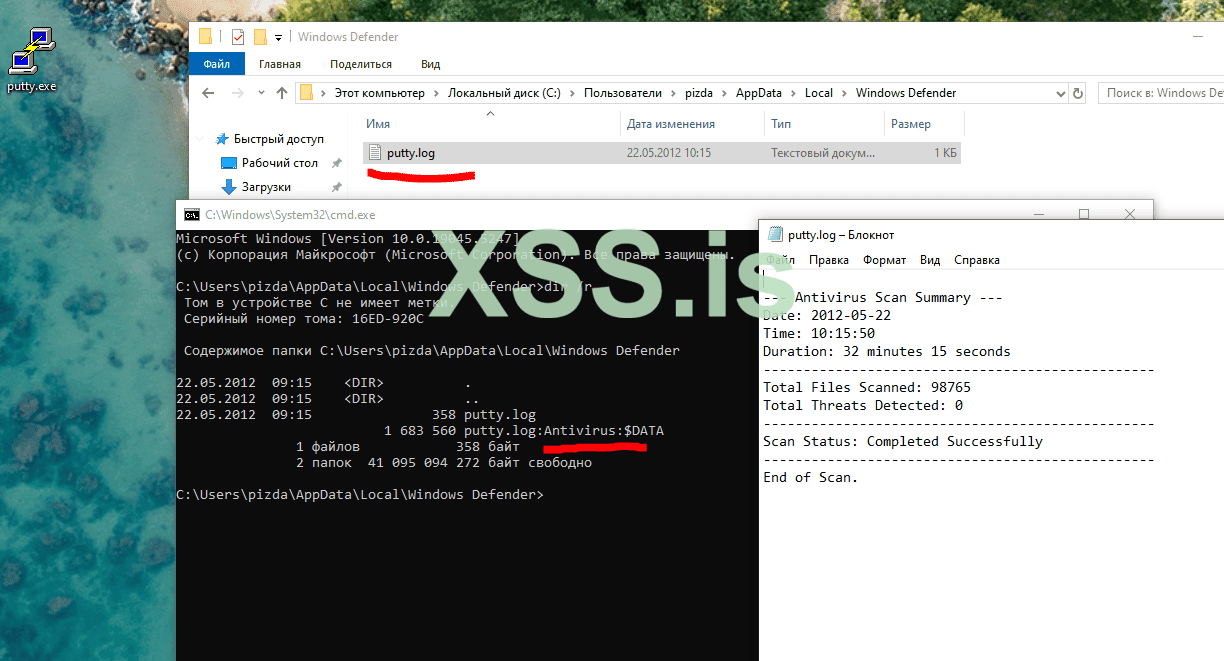Open the quick access toolbar customize arrow
This screenshot has width=1224, height=661.
278,38
